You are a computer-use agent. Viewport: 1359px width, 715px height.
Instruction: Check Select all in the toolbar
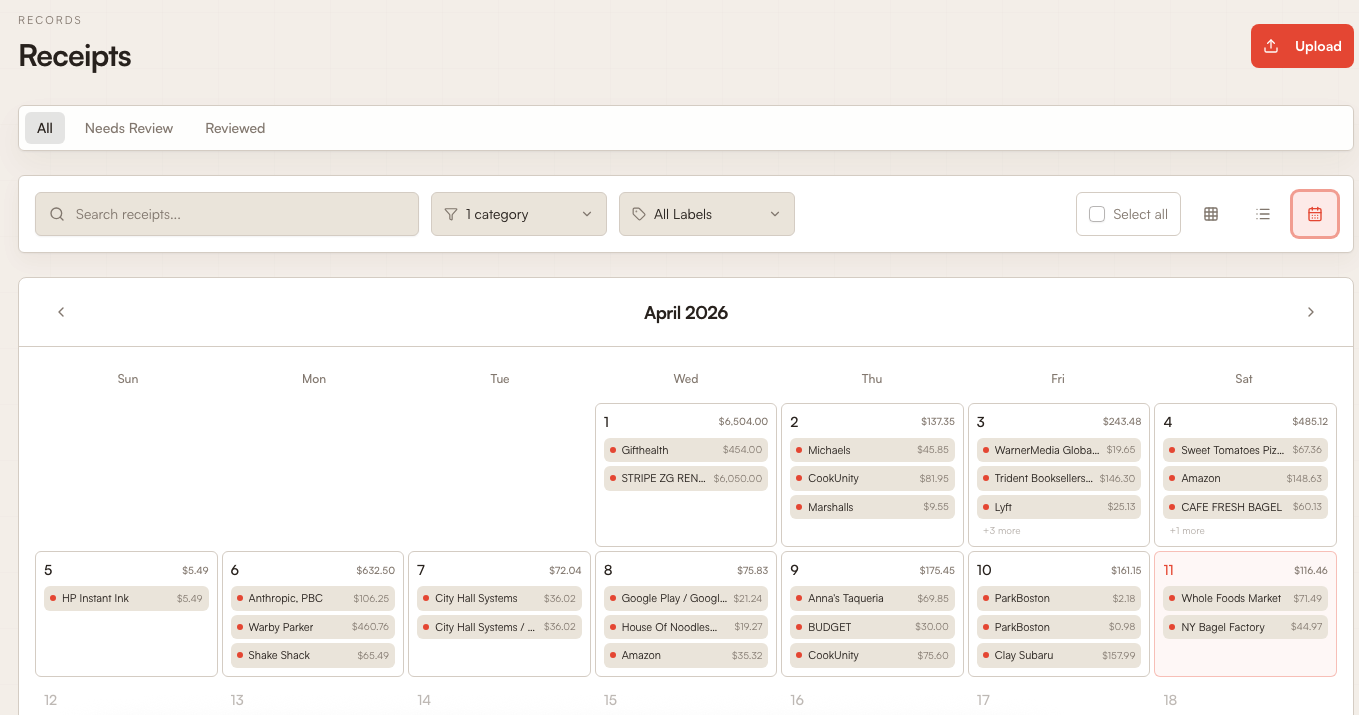(x=1097, y=214)
